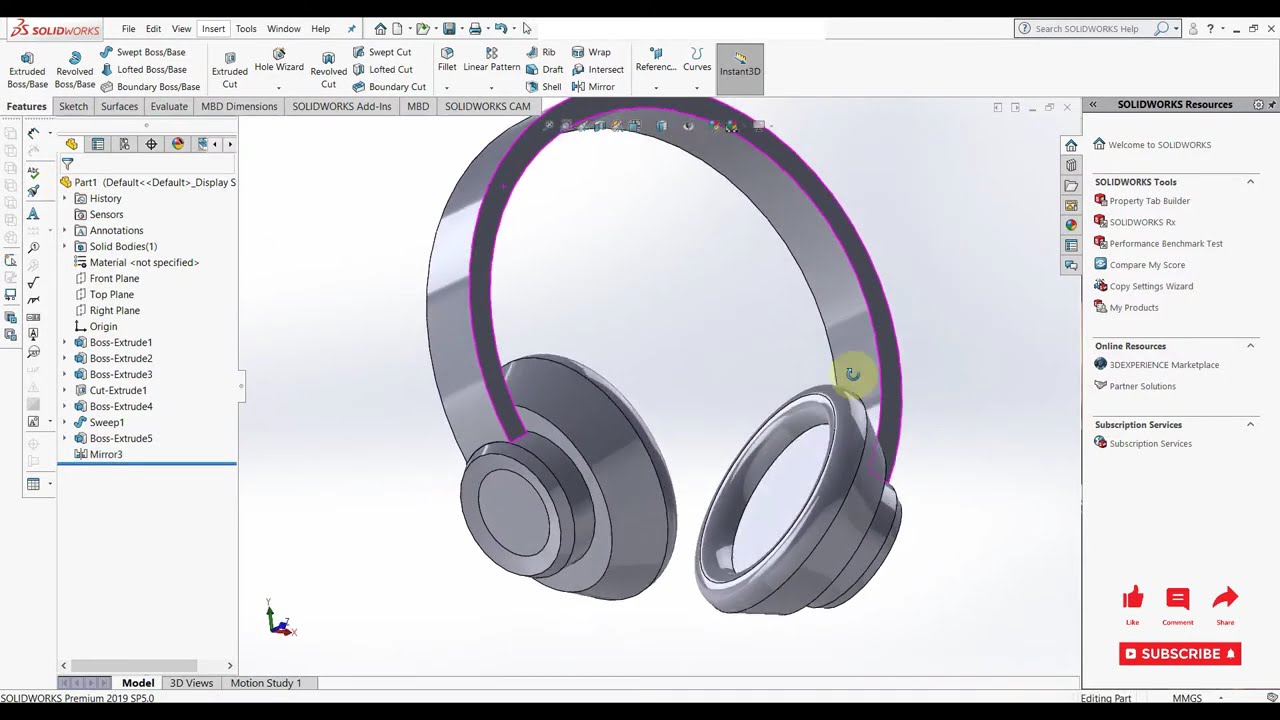
Task: Select the Linear Pattern tool
Action: point(491,61)
